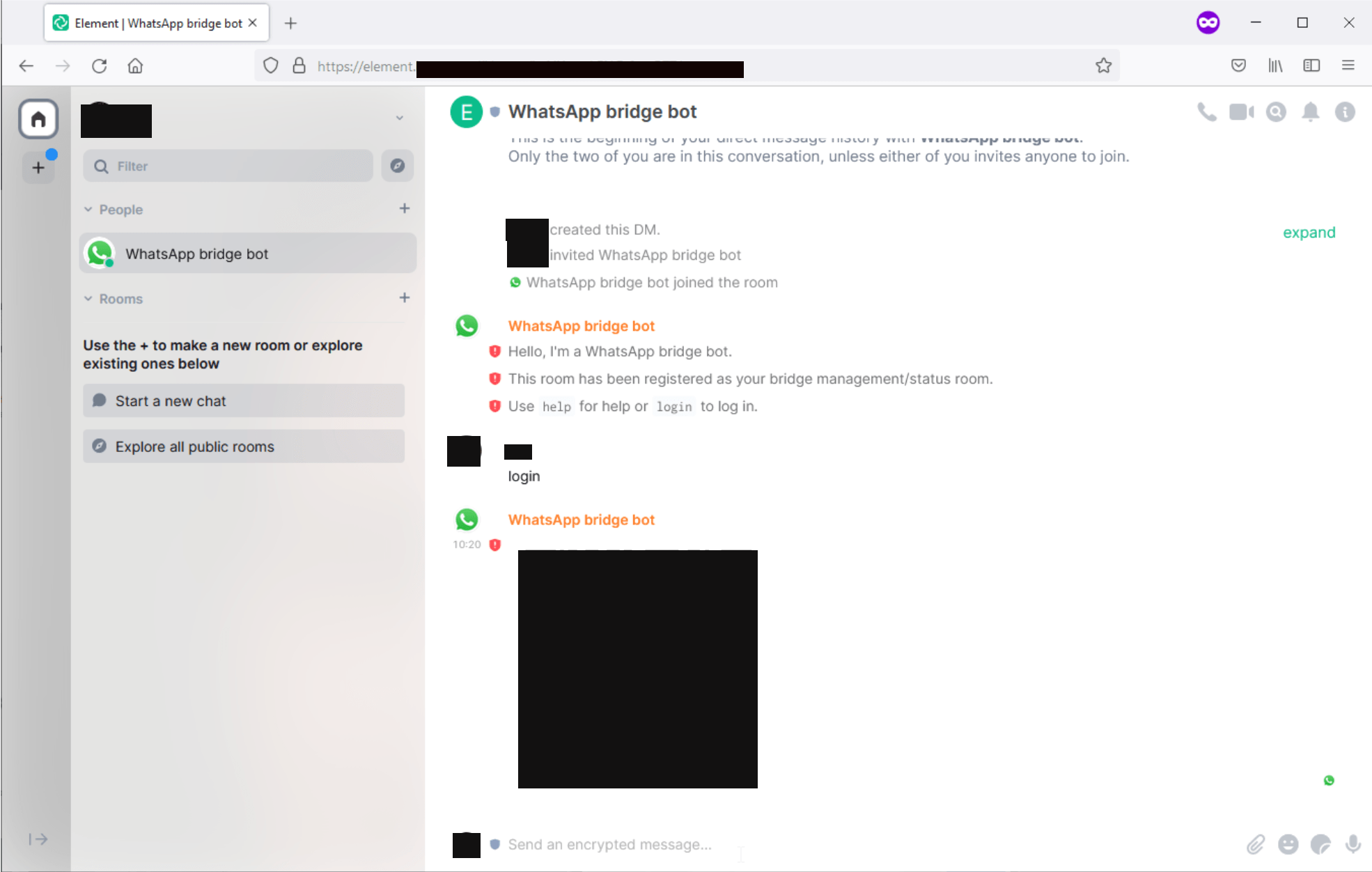
Task: Open the emoji picker
Action: pos(1288,844)
